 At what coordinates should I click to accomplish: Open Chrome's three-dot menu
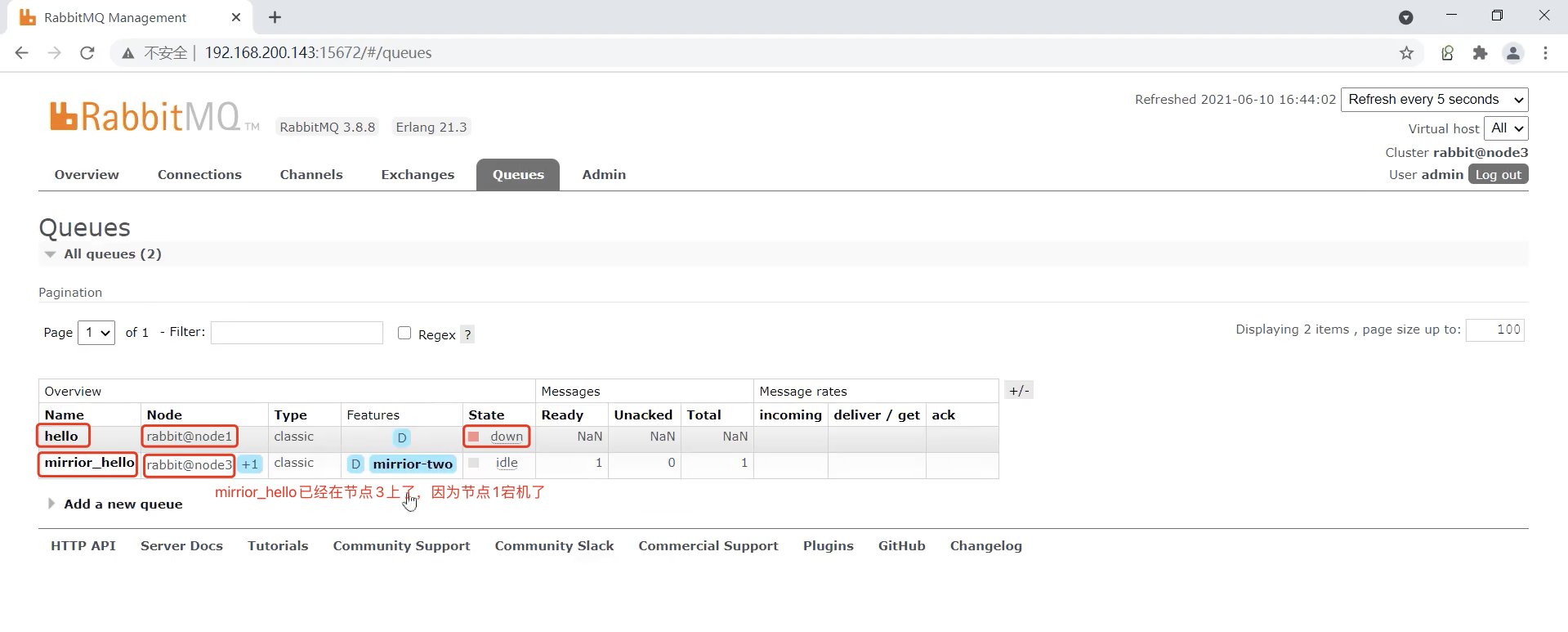pyautogui.click(x=1545, y=53)
